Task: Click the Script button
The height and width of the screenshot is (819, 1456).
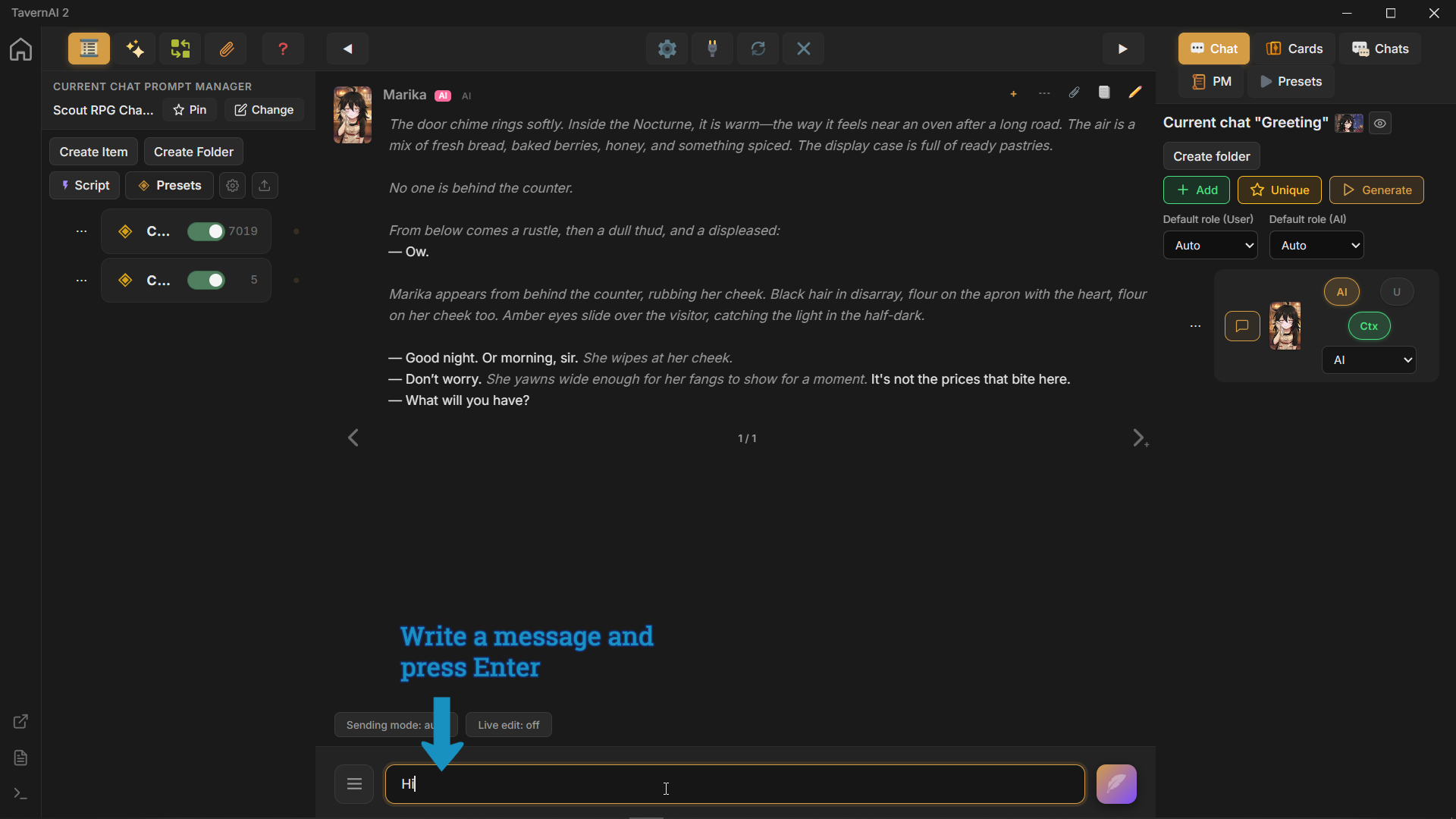Action: (84, 185)
